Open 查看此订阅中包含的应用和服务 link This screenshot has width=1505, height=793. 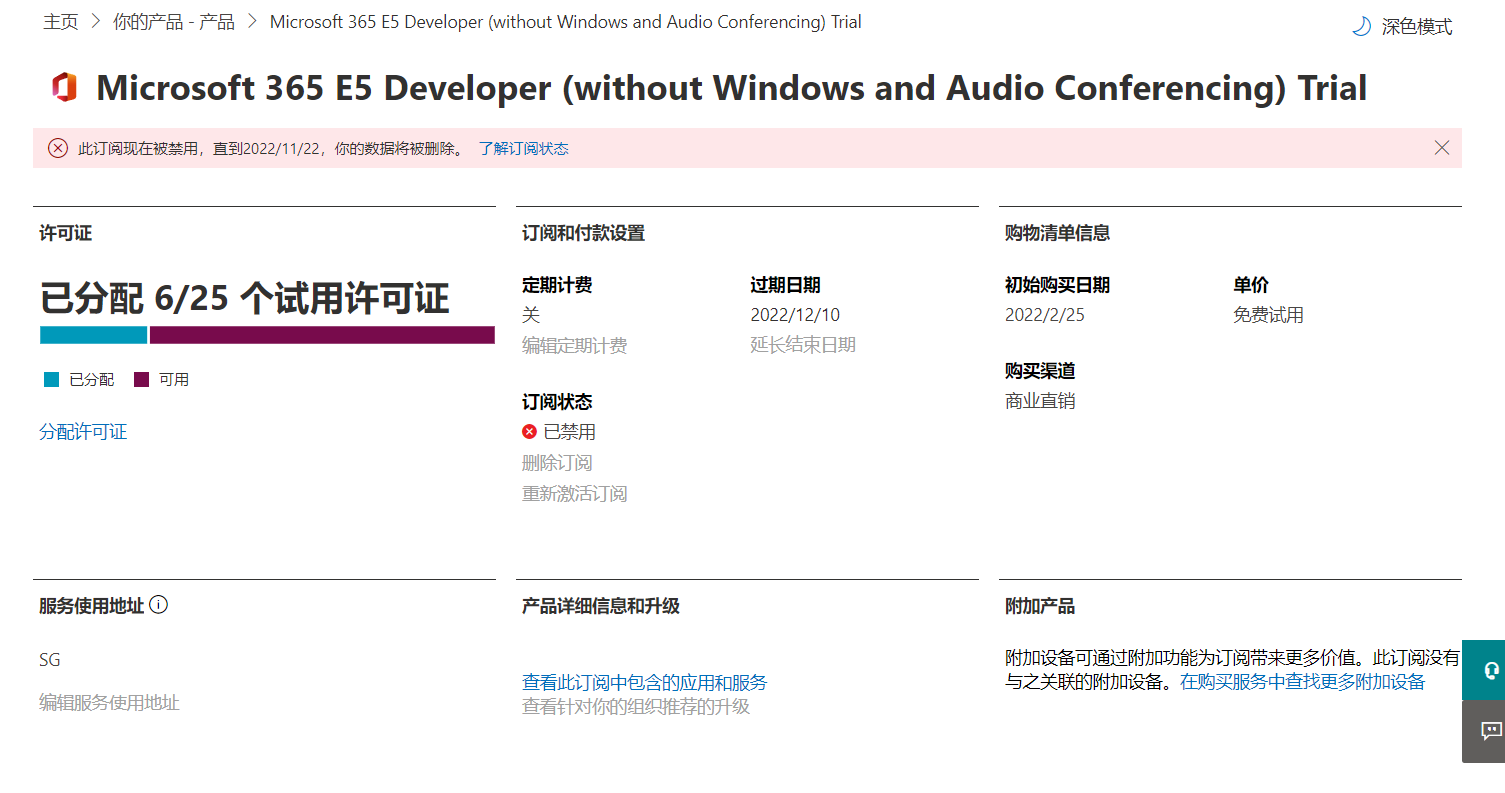(x=644, y=683)
